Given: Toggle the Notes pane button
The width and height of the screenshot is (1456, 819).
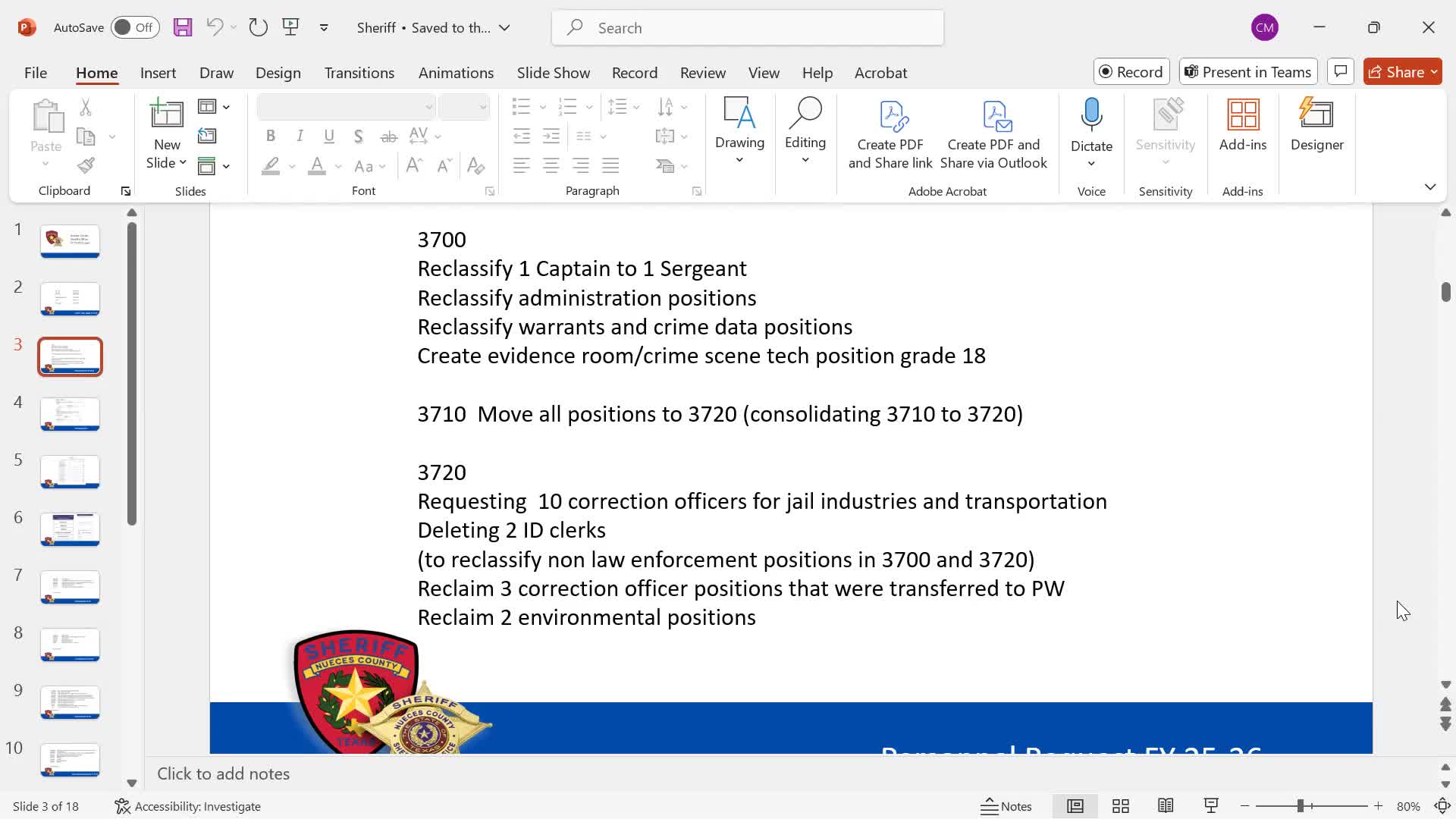Looking at the screenshot, I should (1006, 806).
